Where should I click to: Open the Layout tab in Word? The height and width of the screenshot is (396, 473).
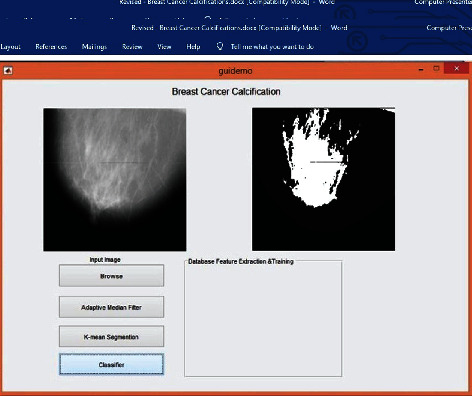(10, 47)
